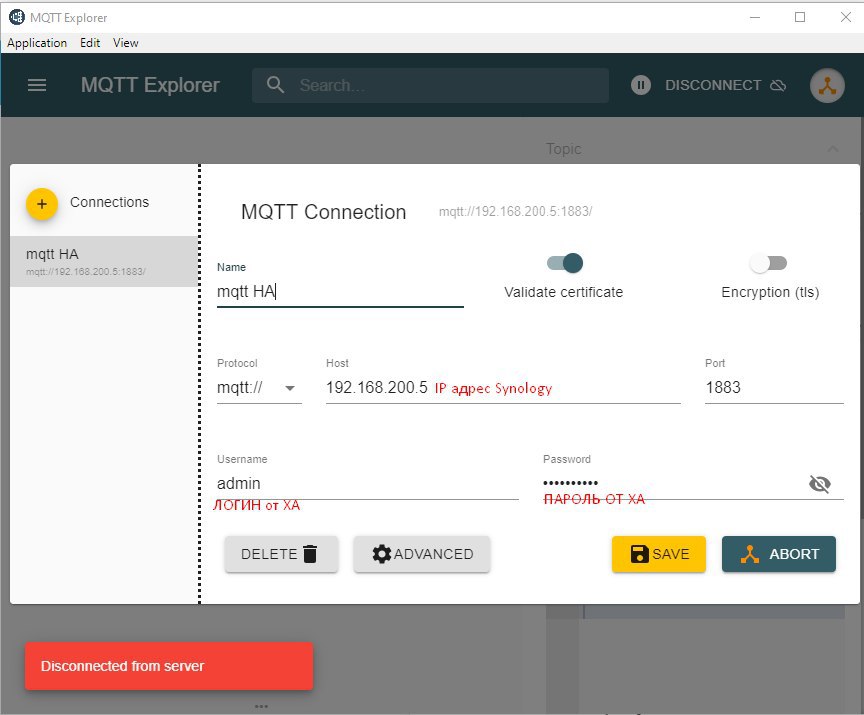Open the Protocol mqtt:// dropdown

259,388
